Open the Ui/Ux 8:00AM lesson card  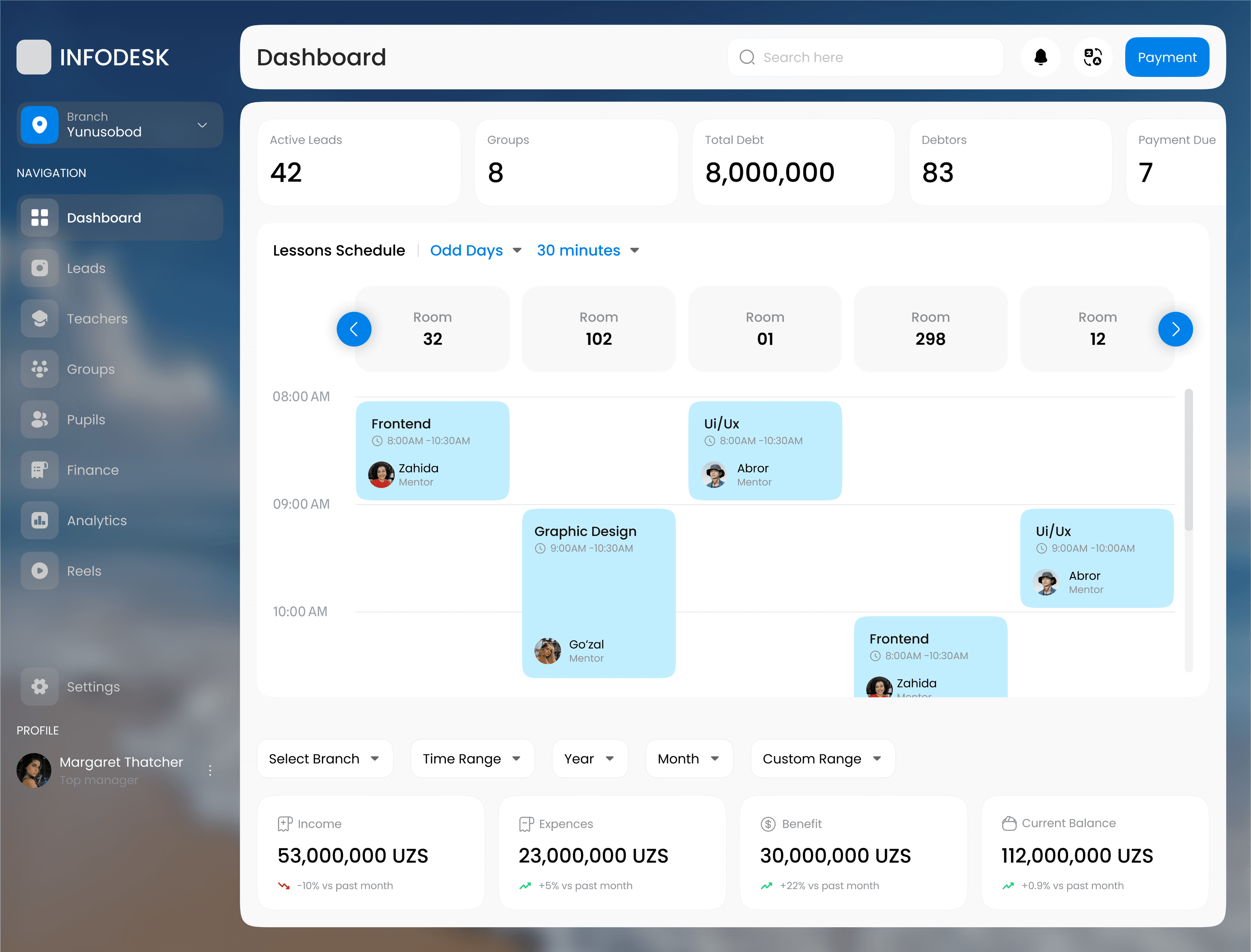765,451
